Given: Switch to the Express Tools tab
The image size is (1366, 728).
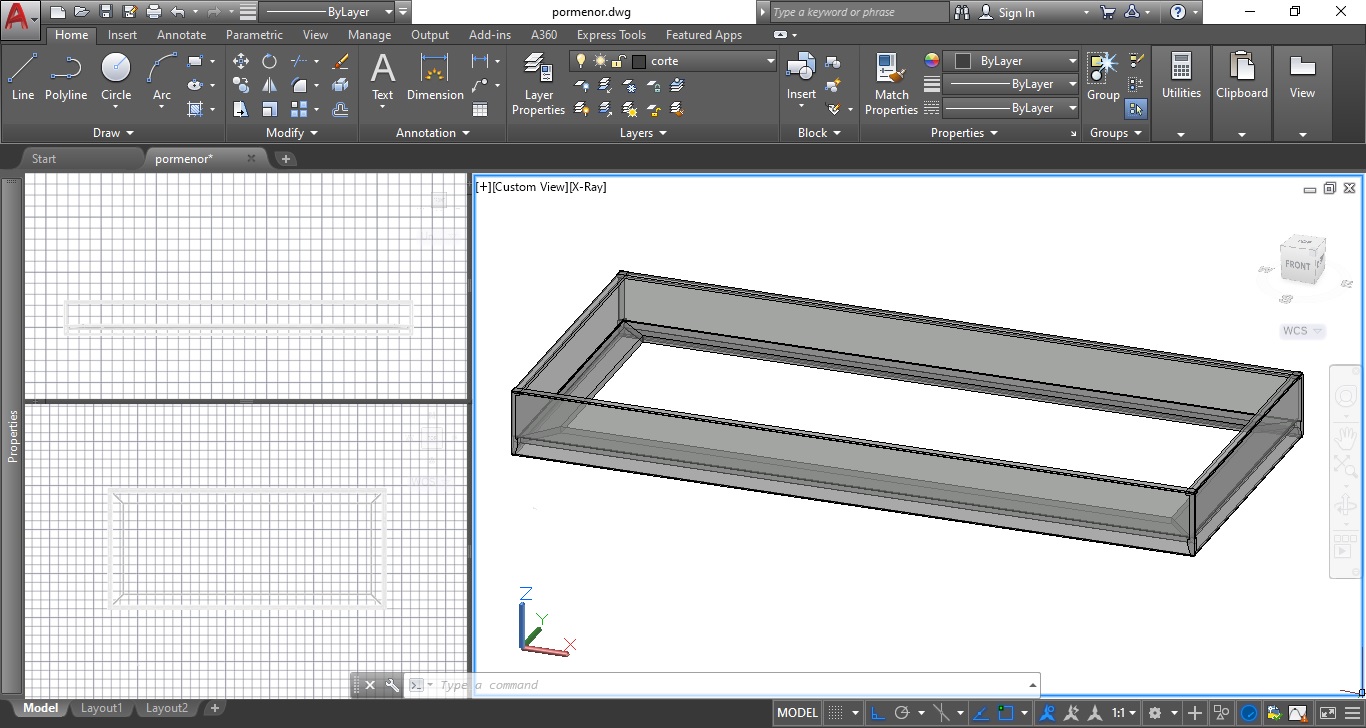Looking at the screenshot, I should [x=611, y=35].
